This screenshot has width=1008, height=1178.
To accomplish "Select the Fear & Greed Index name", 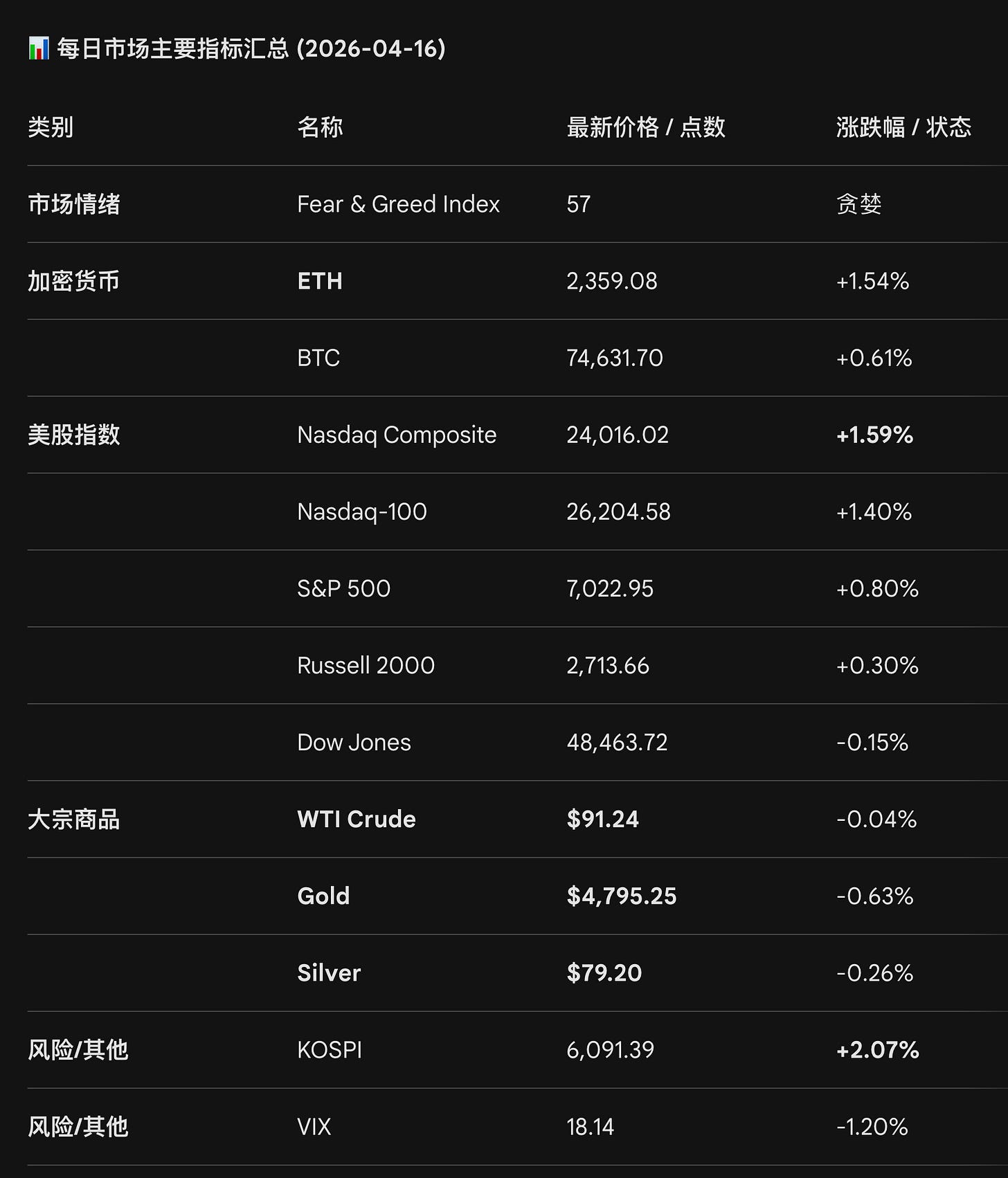I will pyautogui.click(x=398, y=204).
